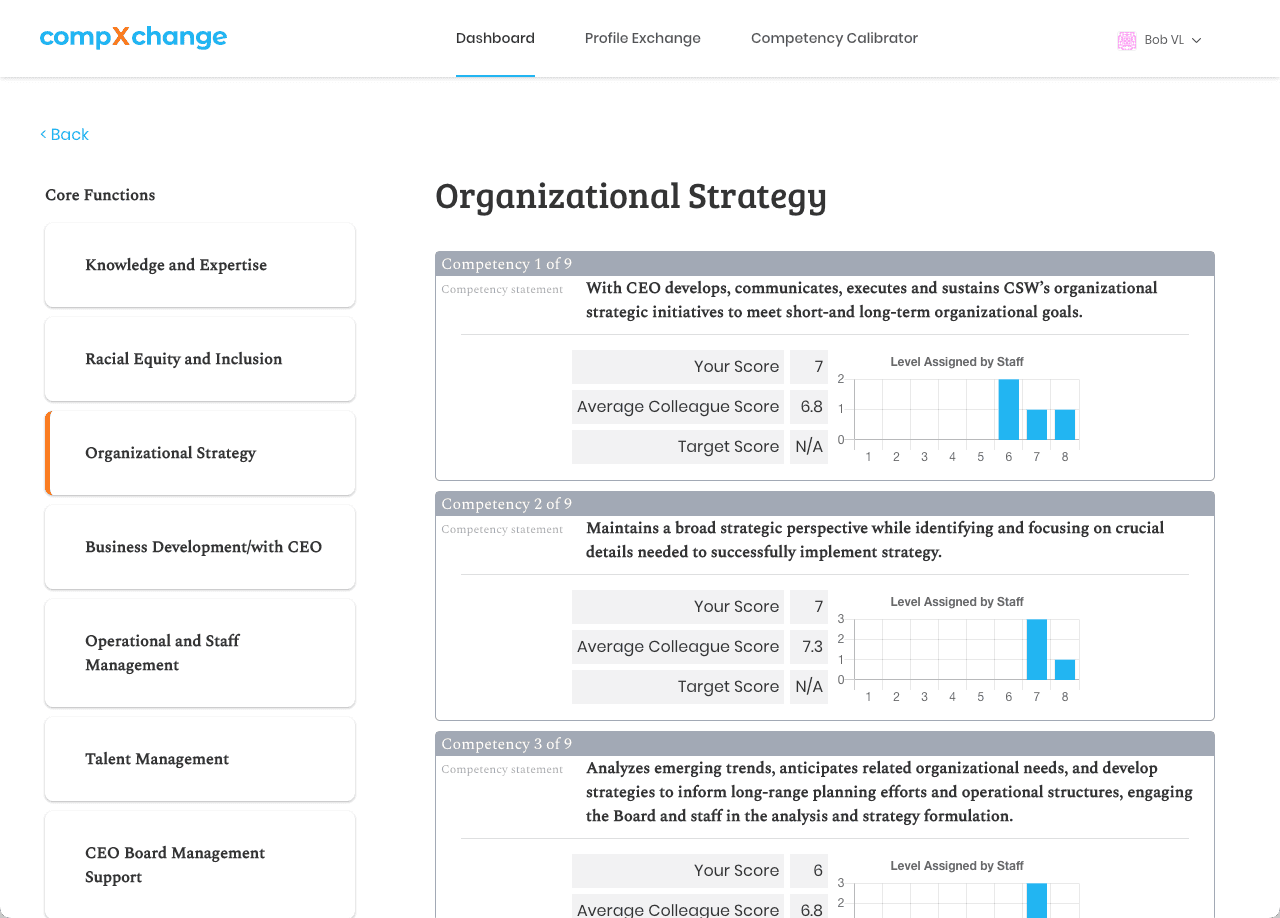Open the Profile Exchange section
The image size is (1280, 918).
point(643,38)
